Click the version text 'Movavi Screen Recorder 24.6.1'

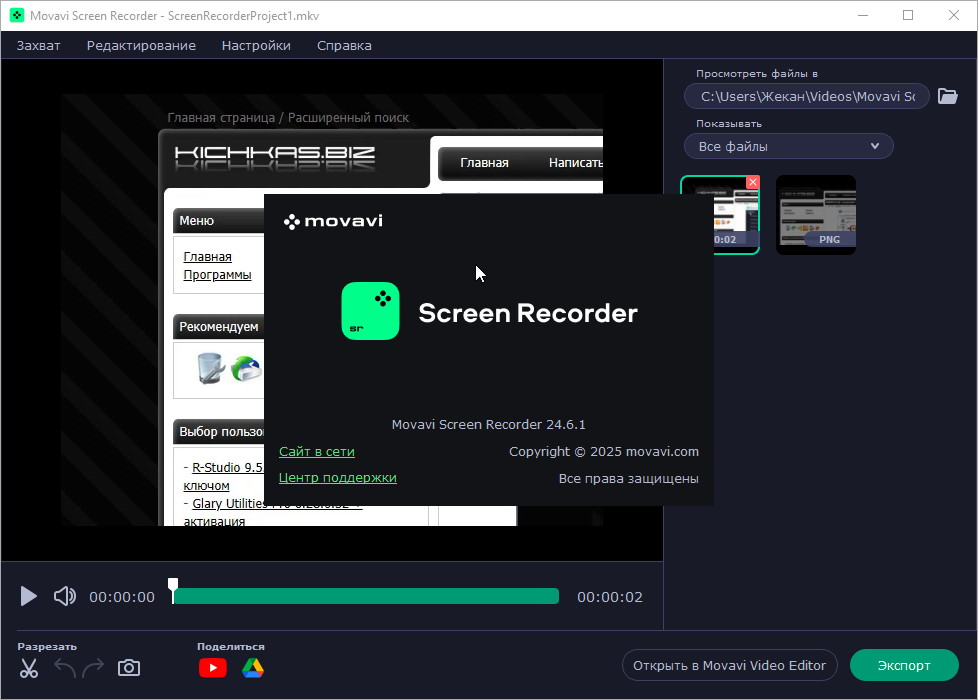click(x=488, y=424)
